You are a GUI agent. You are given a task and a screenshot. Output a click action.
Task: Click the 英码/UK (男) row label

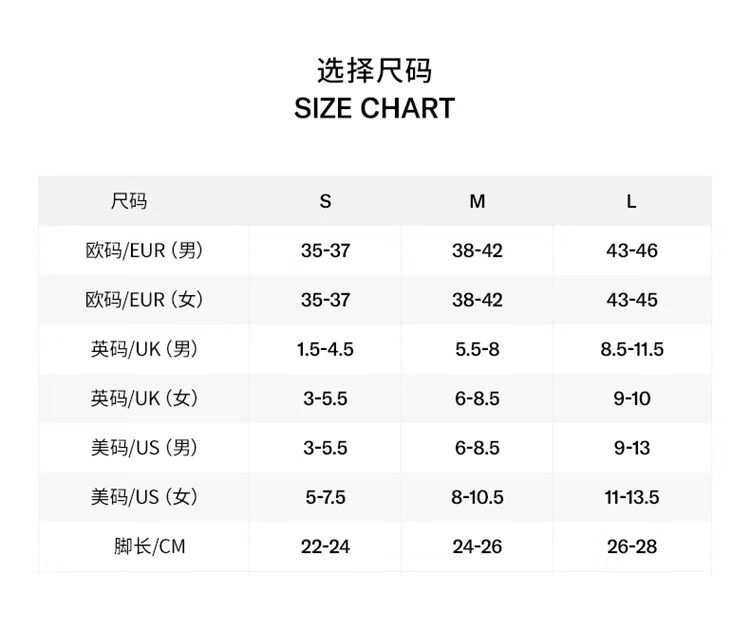tap(144, 349)
